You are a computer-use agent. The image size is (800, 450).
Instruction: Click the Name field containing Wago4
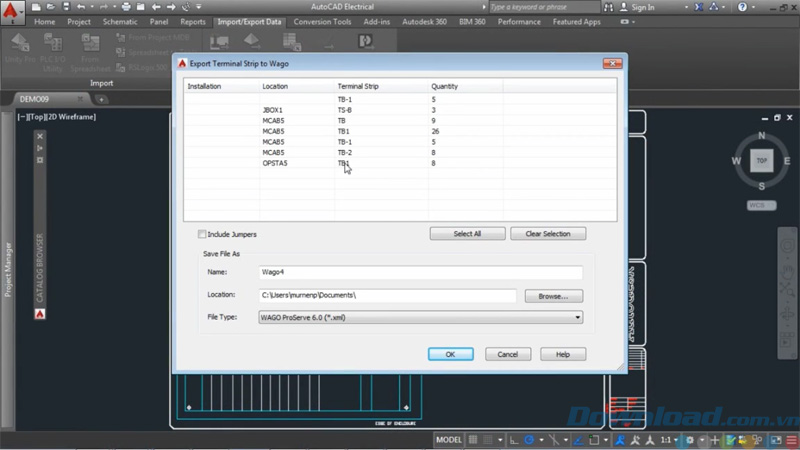[x=421, y=272]
